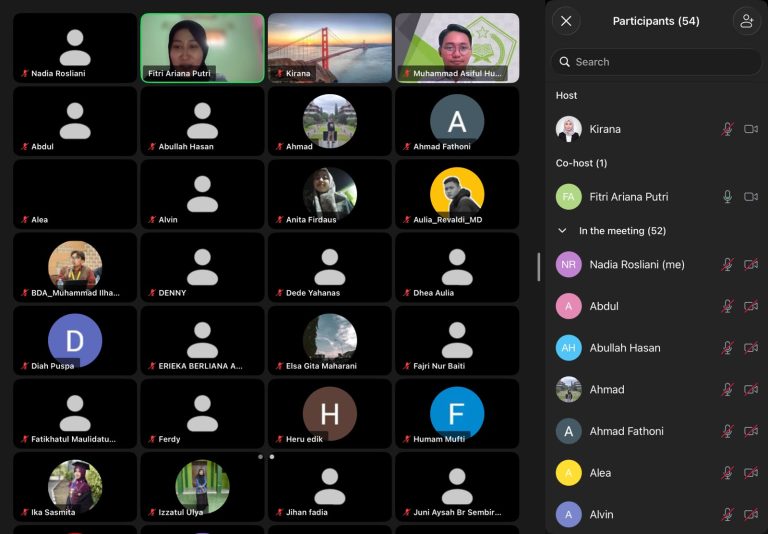Select Elsa Gita Maharani tile
The image size is (768, 534).
[330, 340]
